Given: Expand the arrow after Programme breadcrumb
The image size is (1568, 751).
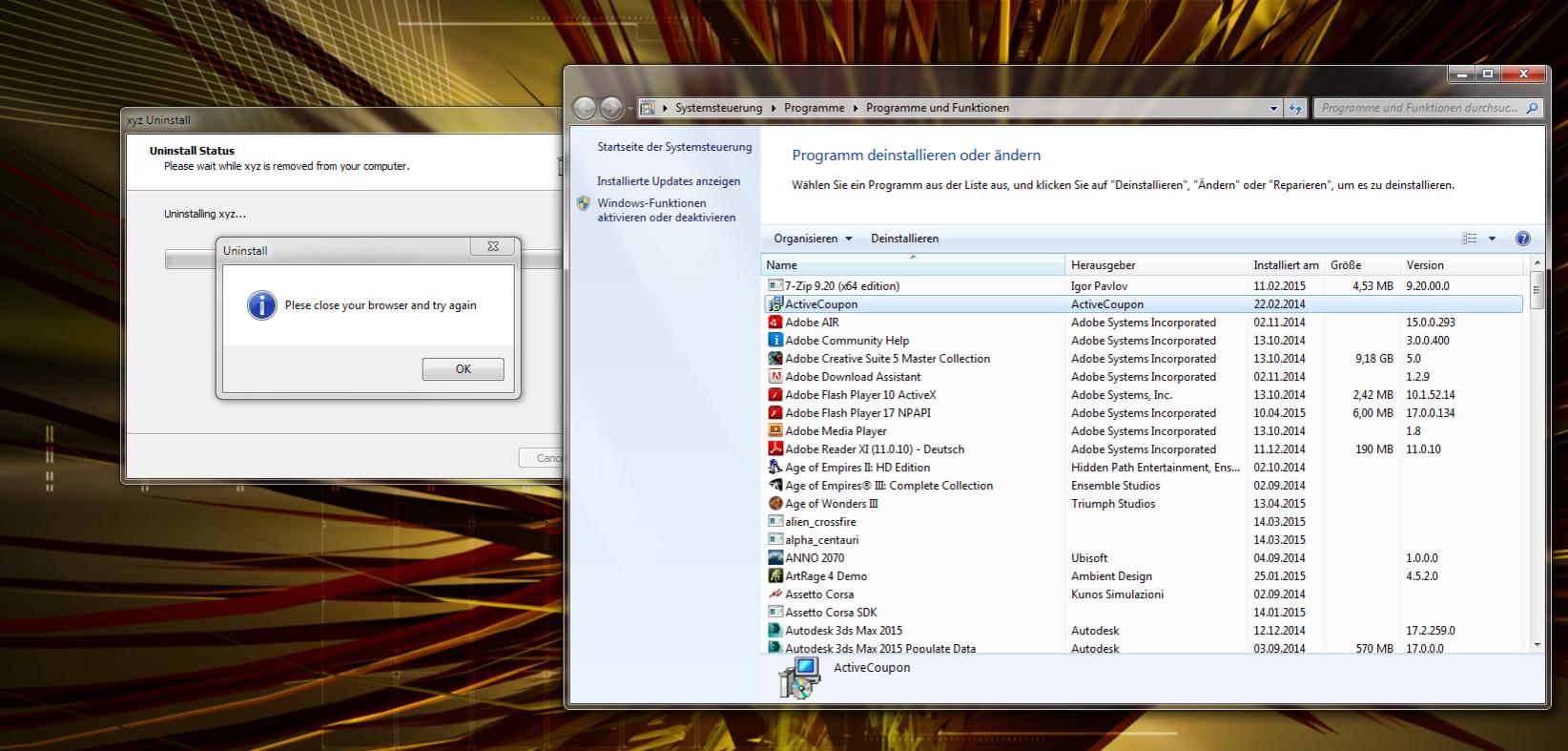Looking at the screenshot, I should pos(856,108).
